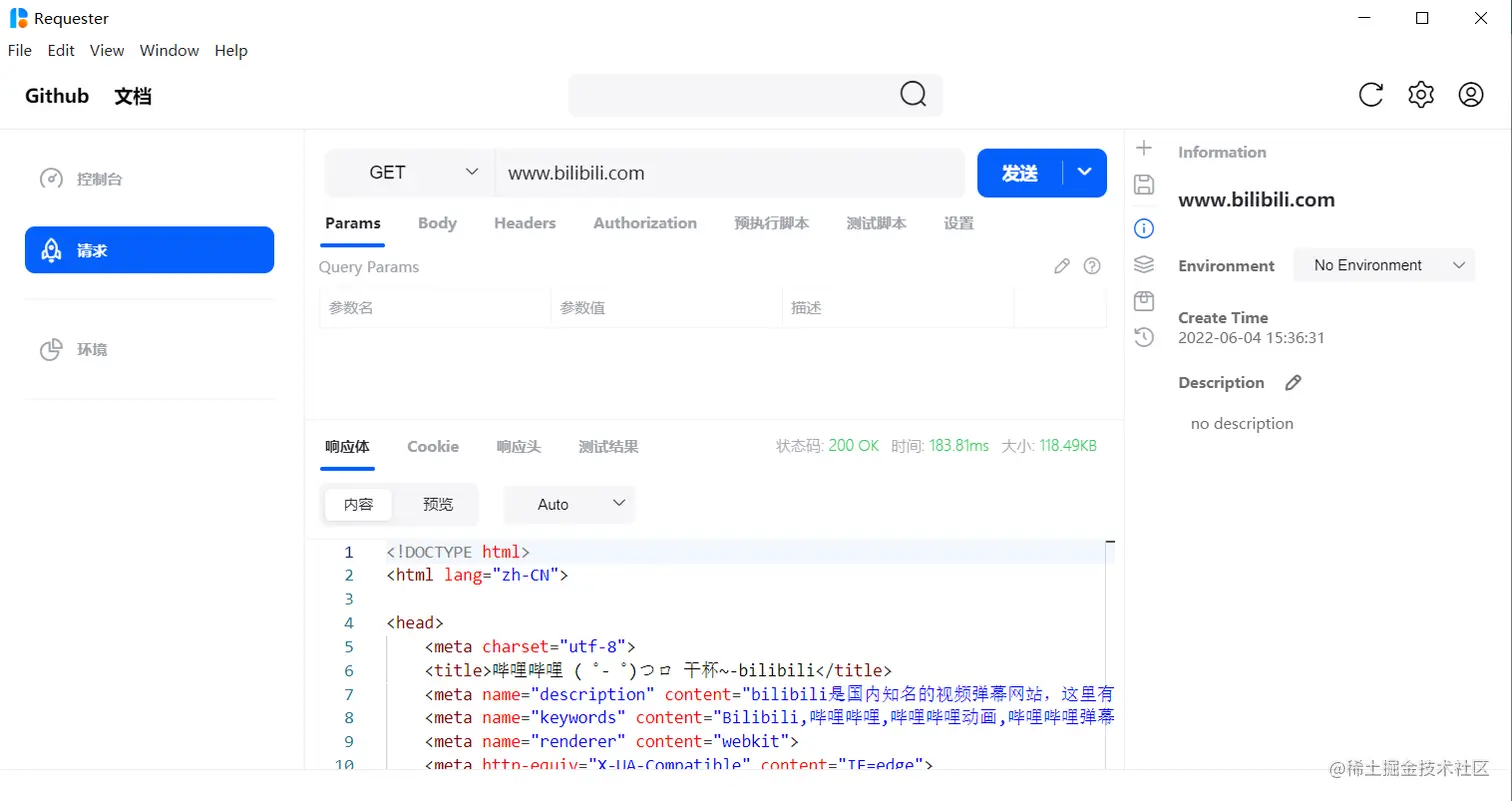1512x801 pixels.
Task: Open the Auto format dropdown
Action: click(569, 504)
